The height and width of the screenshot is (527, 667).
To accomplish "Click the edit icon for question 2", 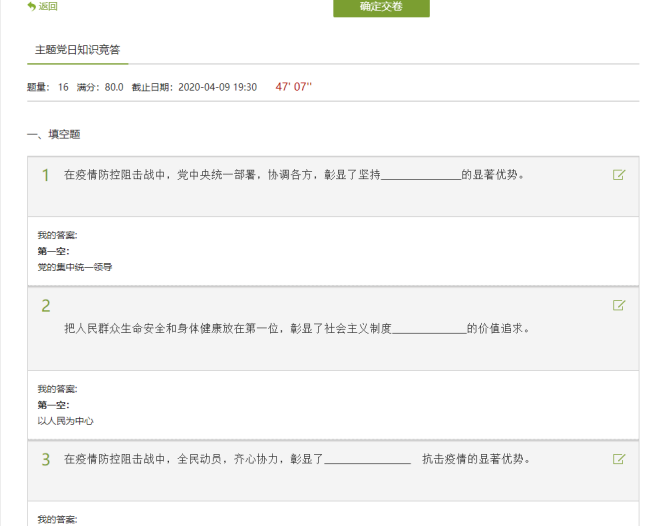I will click(x=619, y=305).
